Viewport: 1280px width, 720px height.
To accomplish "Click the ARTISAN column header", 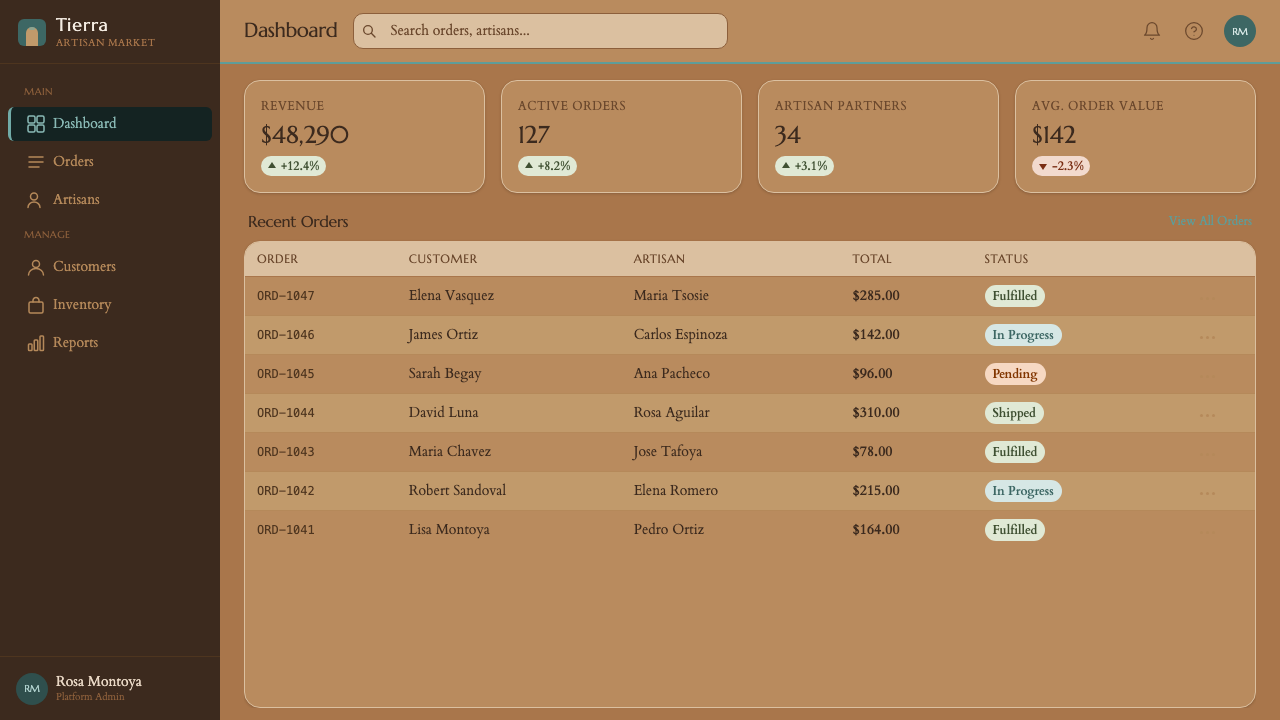I will [x=659, y=259].
